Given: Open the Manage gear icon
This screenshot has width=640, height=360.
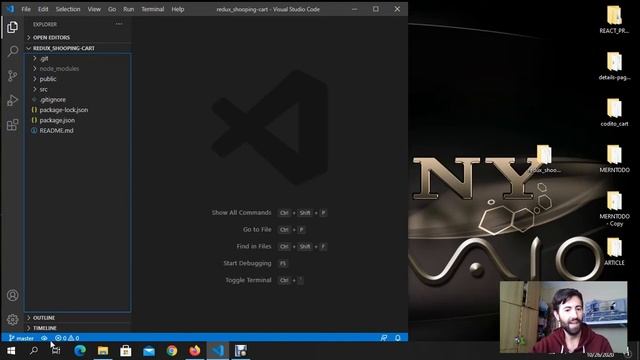Looking at the screenshot, I should 12,319.
